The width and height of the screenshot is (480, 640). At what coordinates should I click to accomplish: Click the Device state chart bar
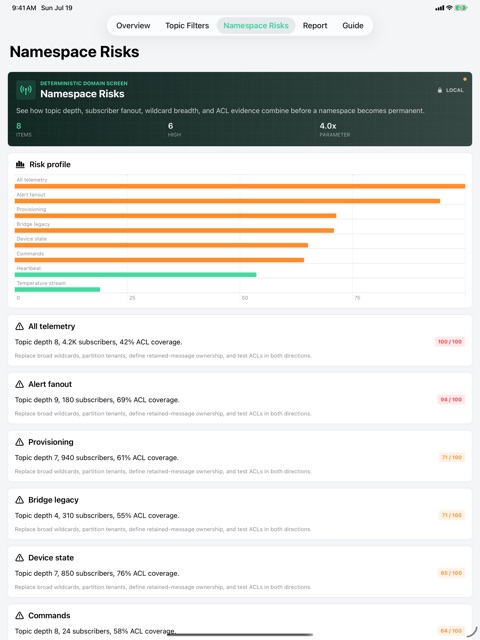click(161, 245)
